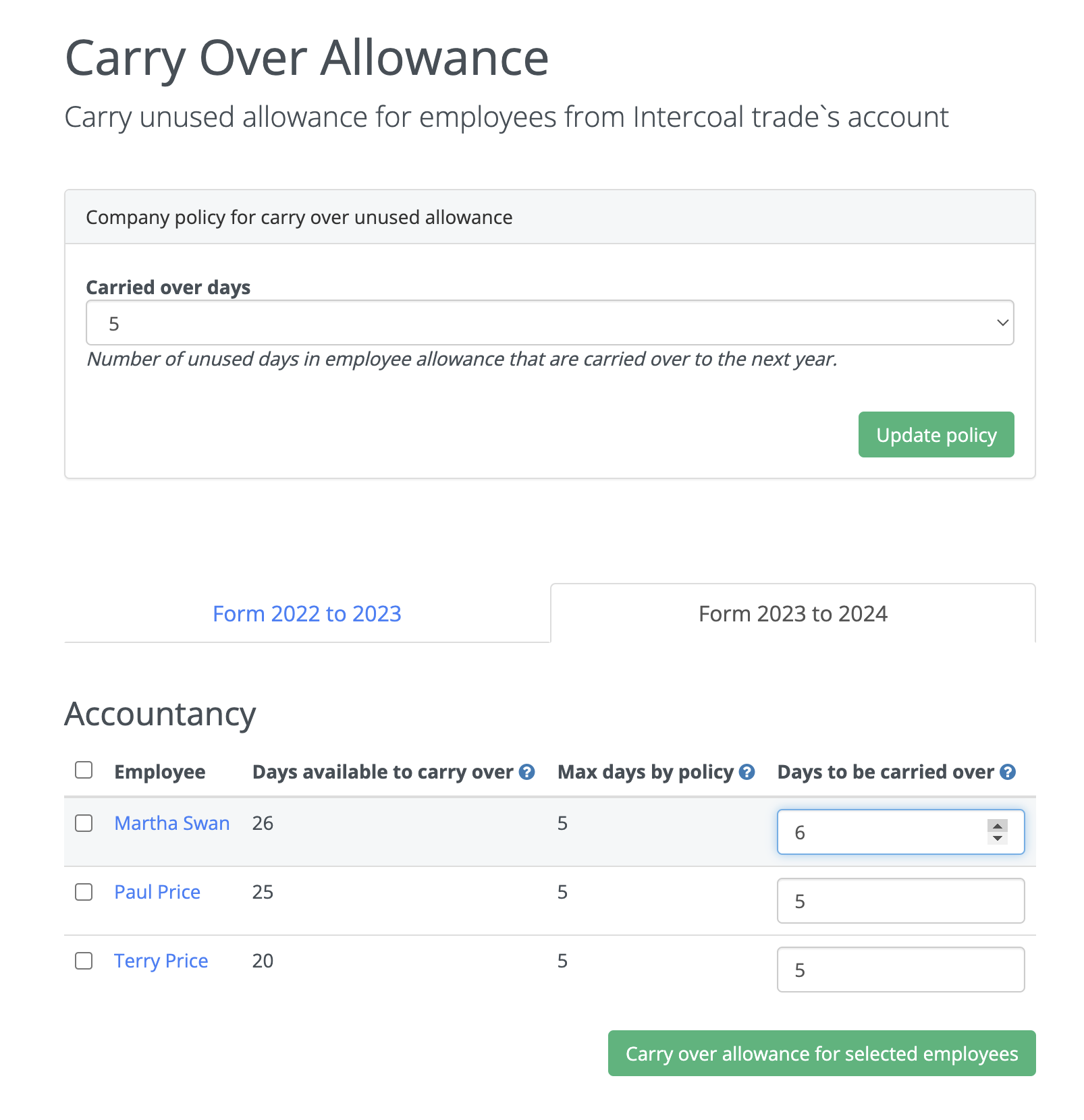This screenshot has width=1084, height=1120.
Task: Increment Martha Swan's days with the up arrow
Action: [x=998, y=826]
